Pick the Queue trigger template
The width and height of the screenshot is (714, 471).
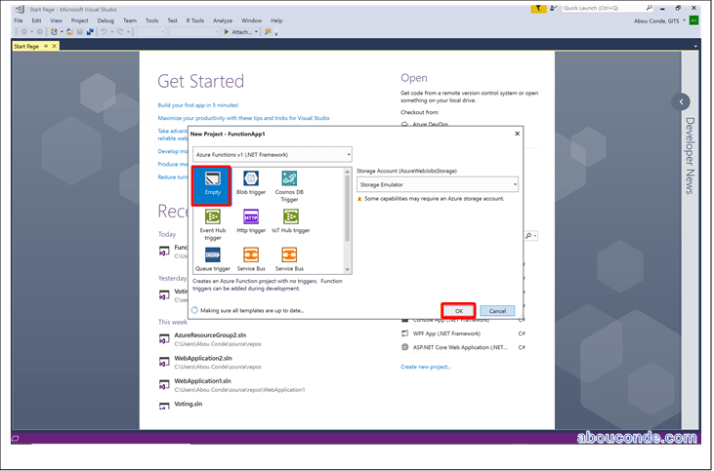pos(212,259)
